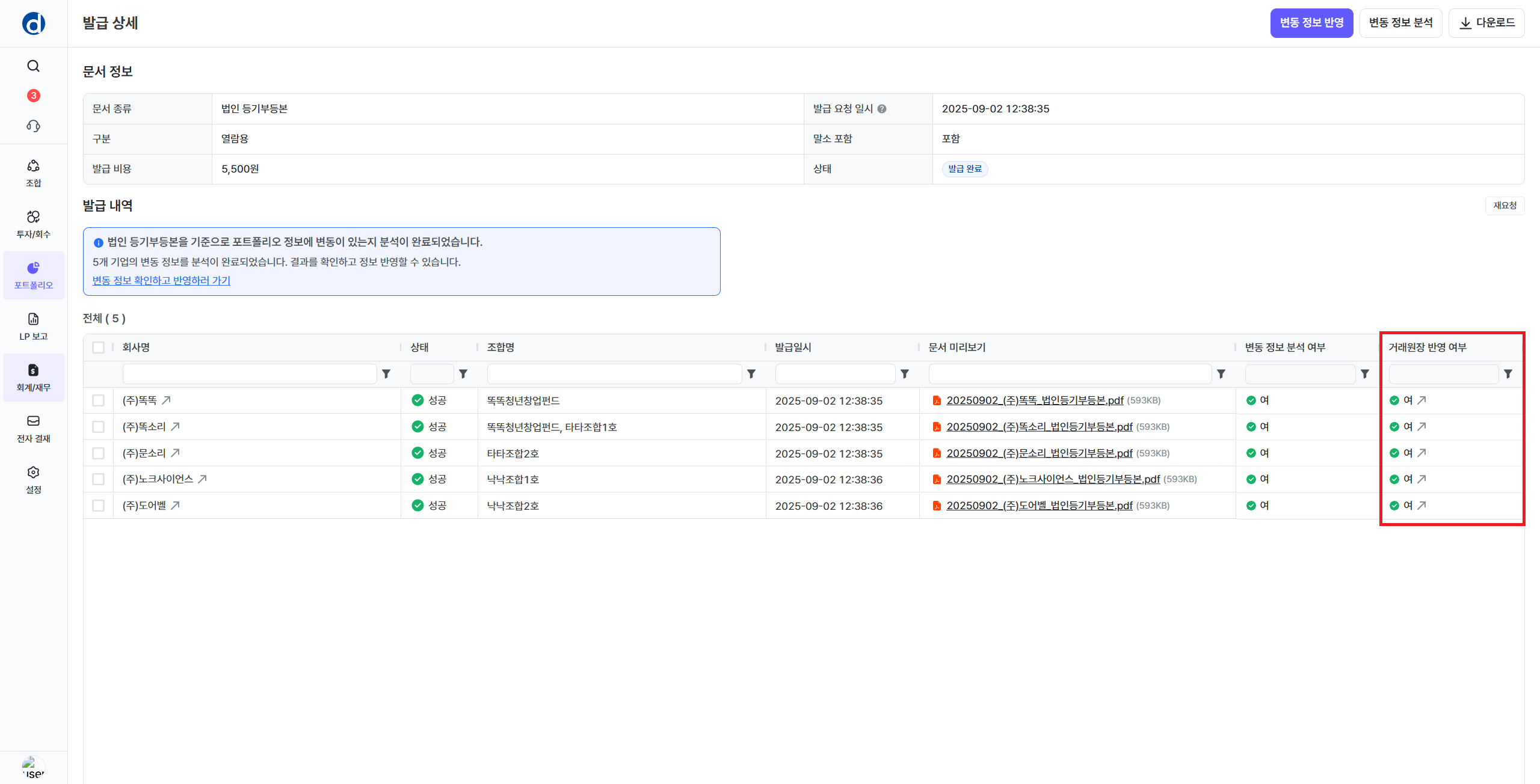Open the 조합 sidebar menu
This screenshot has height=784, width=1540.
point(33,173)
